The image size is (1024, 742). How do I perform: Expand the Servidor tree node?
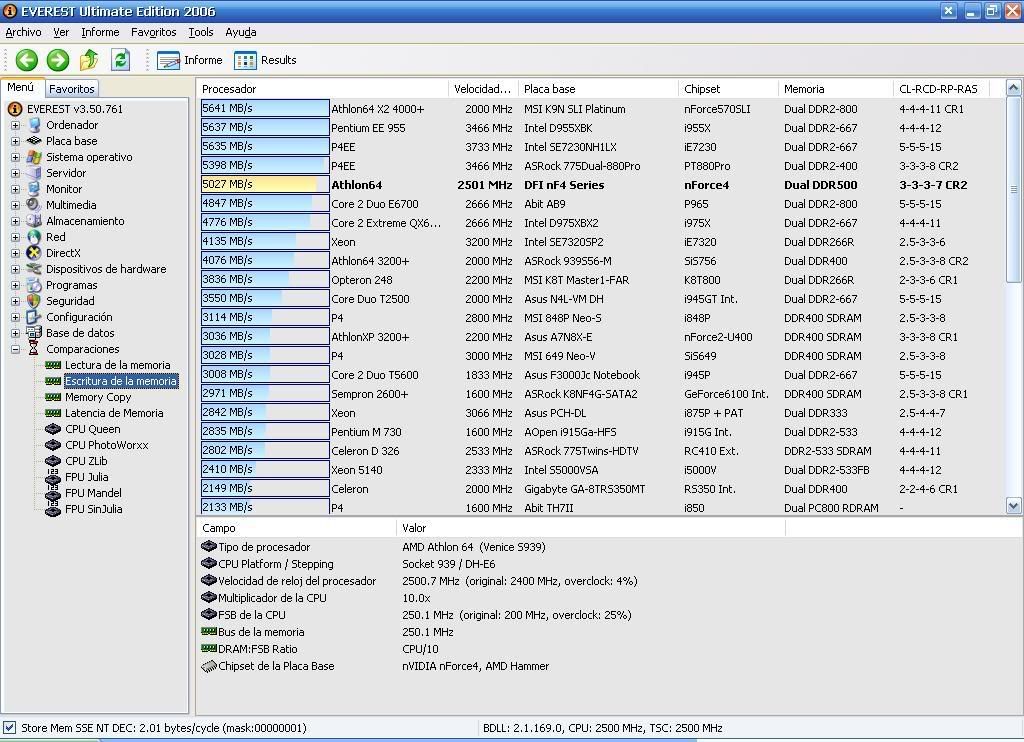coord(16,173)
